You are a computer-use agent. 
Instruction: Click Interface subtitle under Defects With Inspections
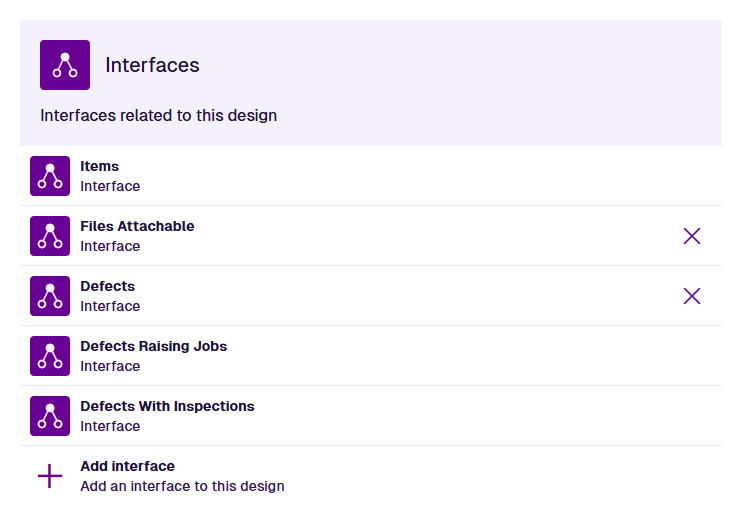pyautogui.click(x=110, y=427)
